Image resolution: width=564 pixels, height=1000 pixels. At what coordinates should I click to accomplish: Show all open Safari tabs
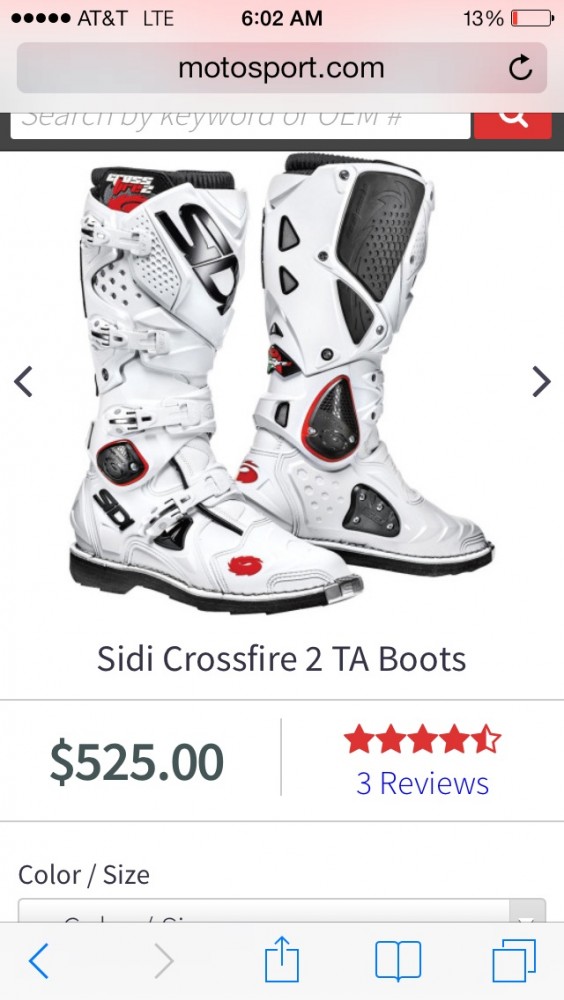[514, 960]
